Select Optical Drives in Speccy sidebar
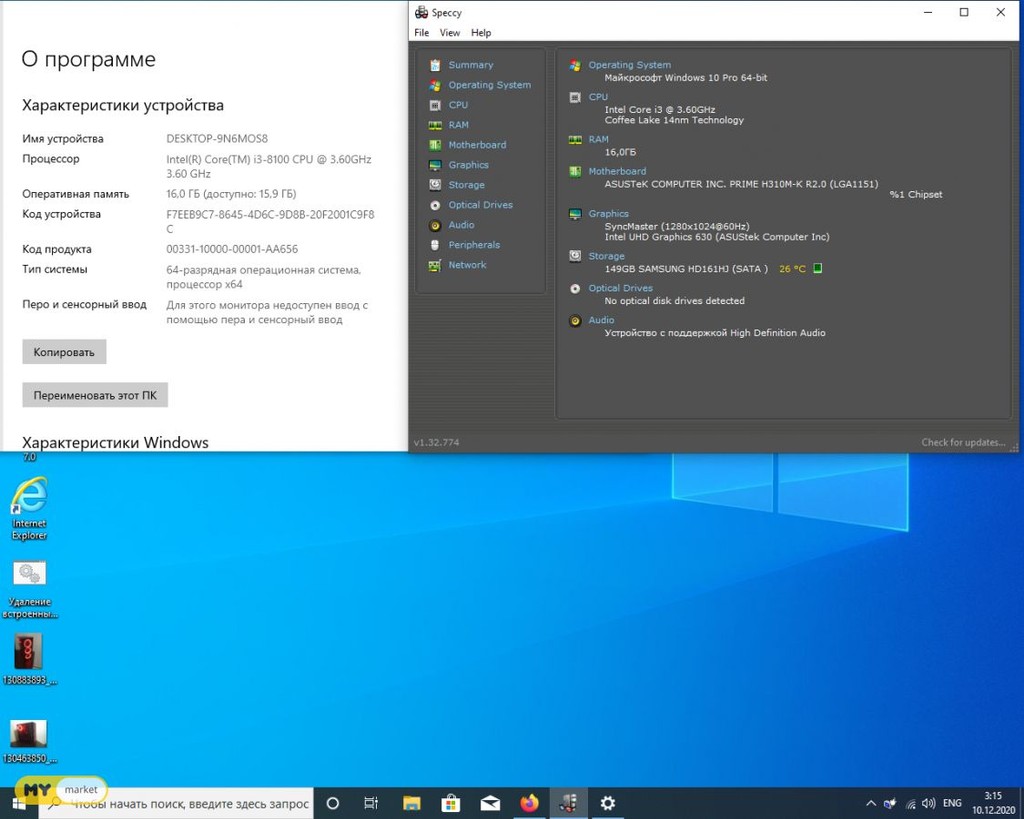 pos(480,204)
